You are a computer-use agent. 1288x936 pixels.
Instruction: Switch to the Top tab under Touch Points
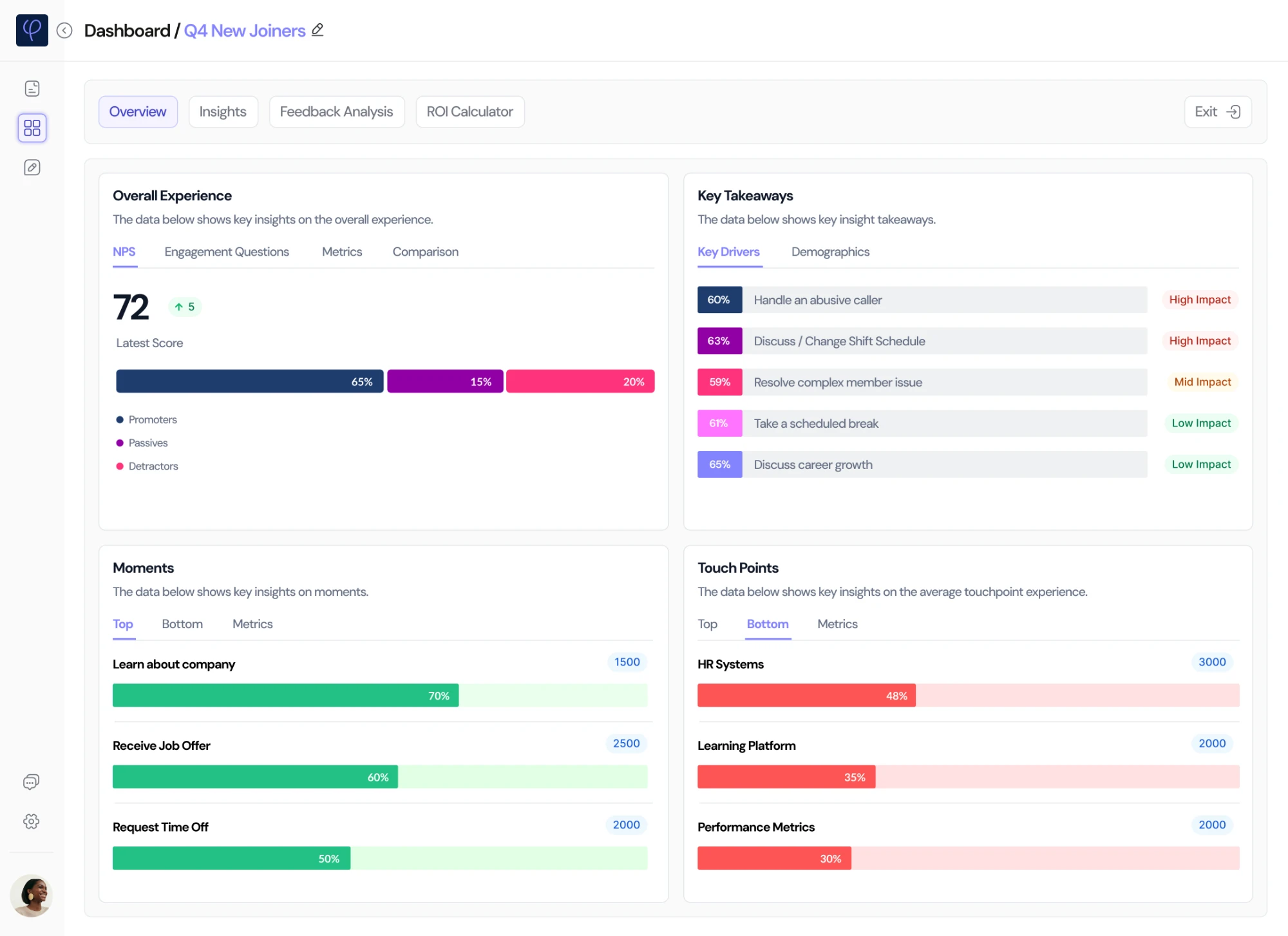click(x=708, y=624)
